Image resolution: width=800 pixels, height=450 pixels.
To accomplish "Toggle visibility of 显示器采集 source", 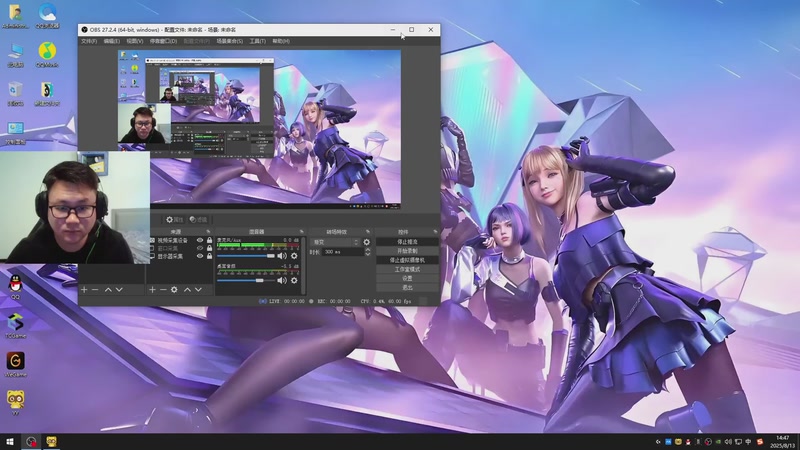I will tap(200, 256).
